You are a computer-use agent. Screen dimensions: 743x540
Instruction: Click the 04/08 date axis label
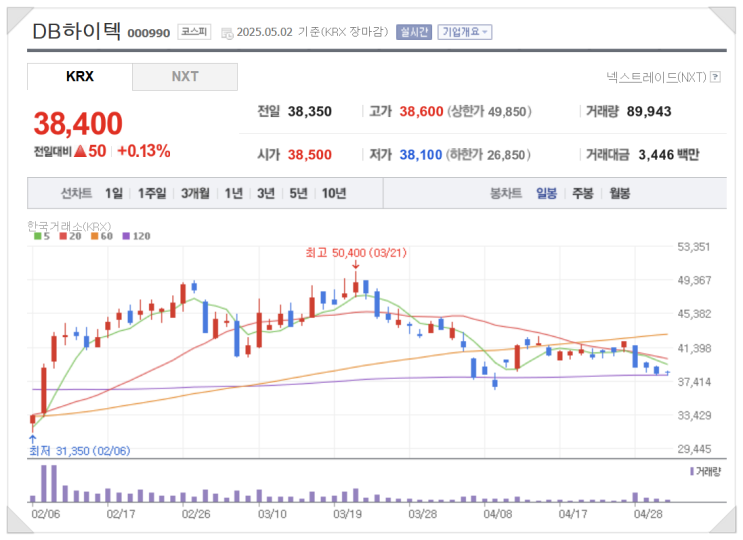(x=498, y=514)
